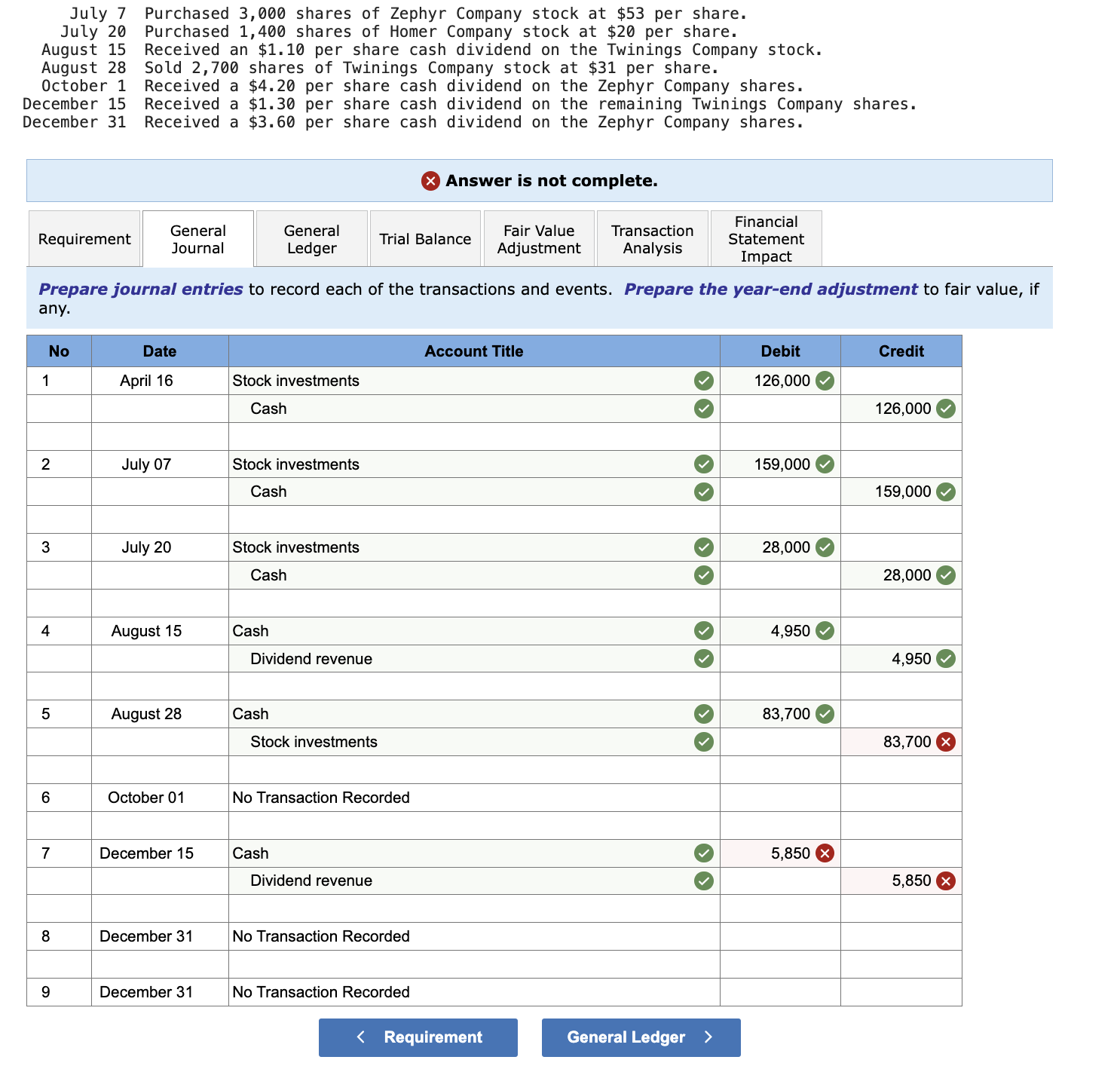This screenshot has height=1066, width=1120.
Task: Click the red X icon beside 'Answer is not complete'
Action: tap(430, 181)
